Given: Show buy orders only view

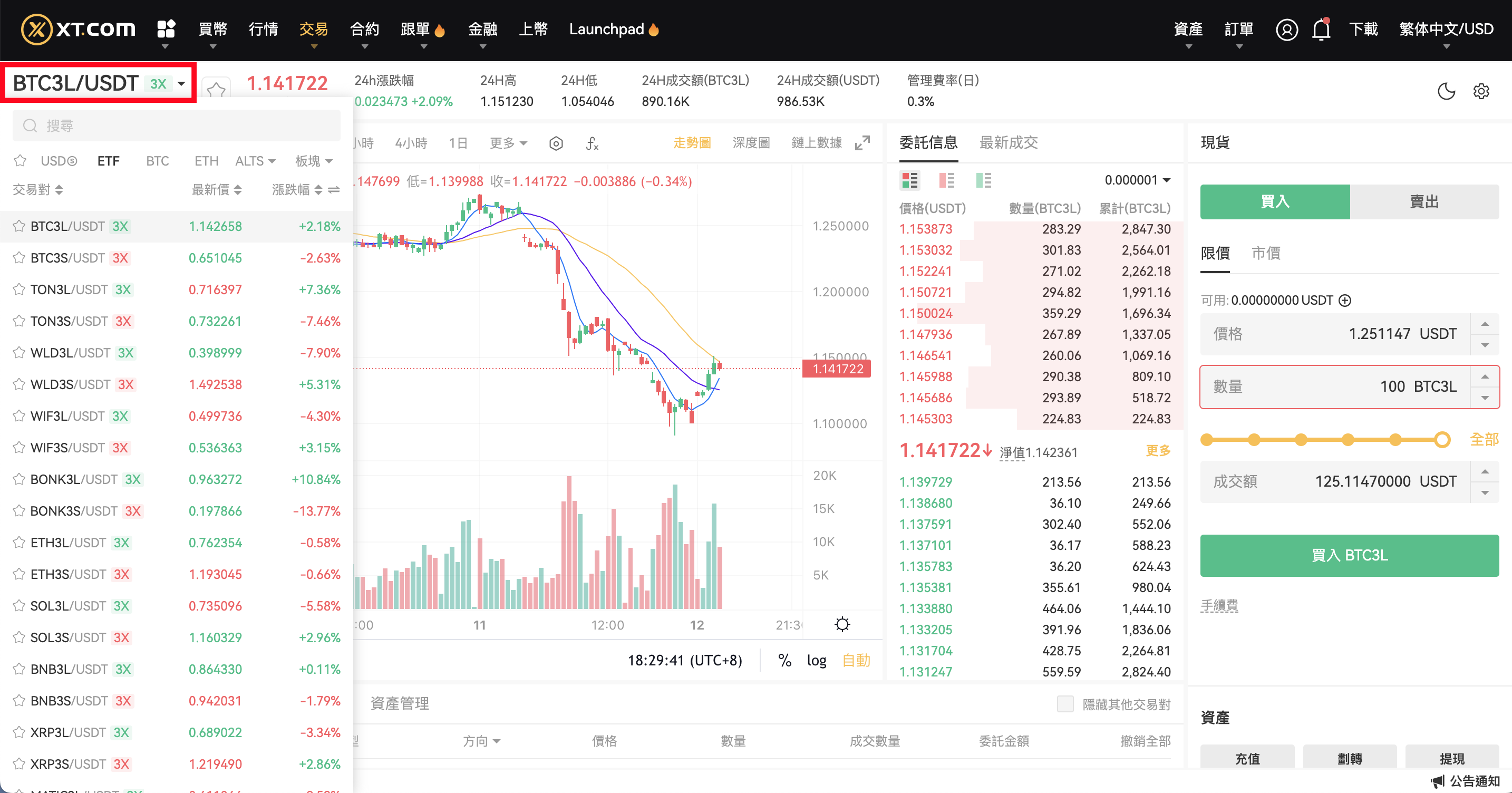Looking at the screenshot, I should 983,180.
